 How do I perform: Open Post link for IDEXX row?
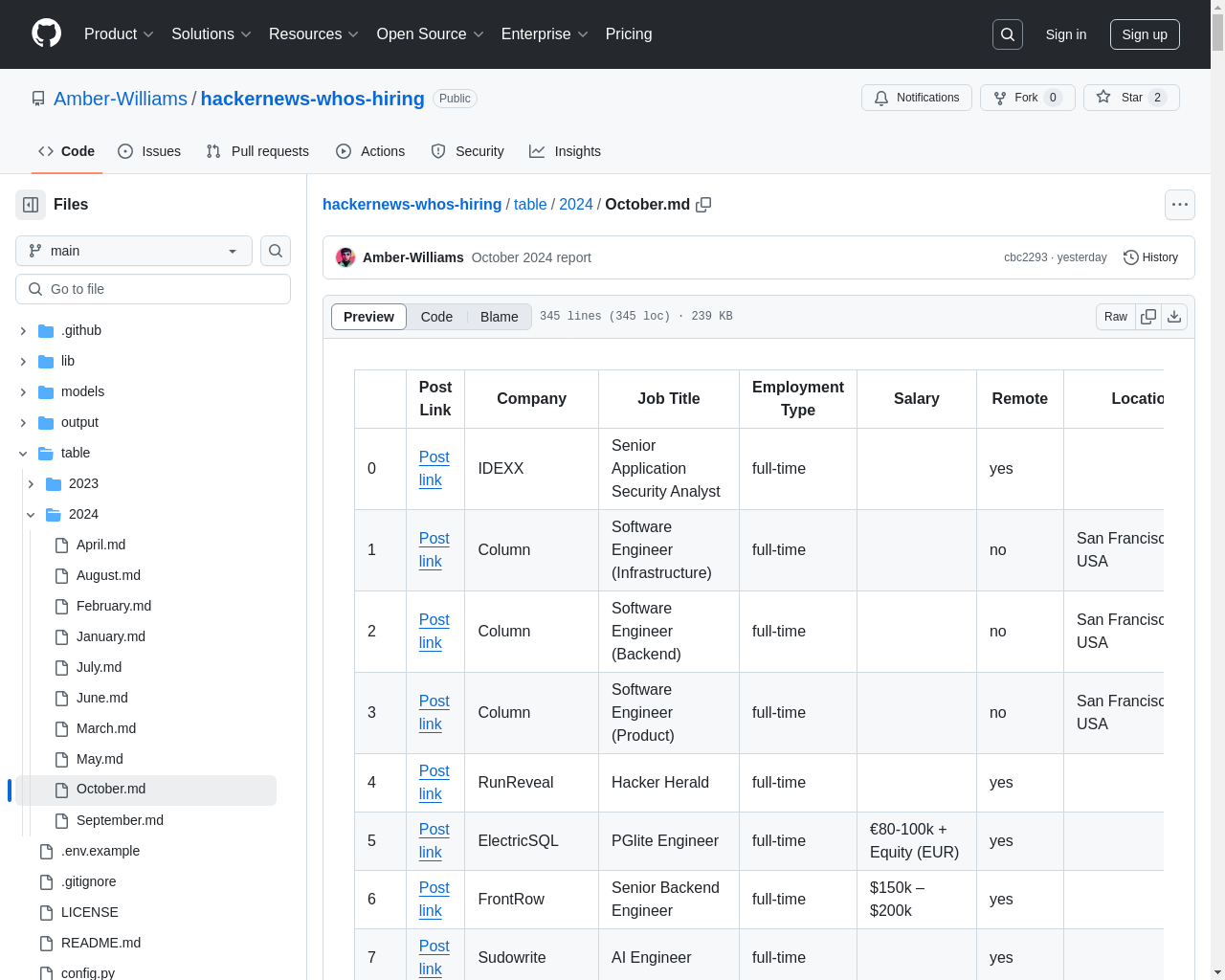point(434,469)
